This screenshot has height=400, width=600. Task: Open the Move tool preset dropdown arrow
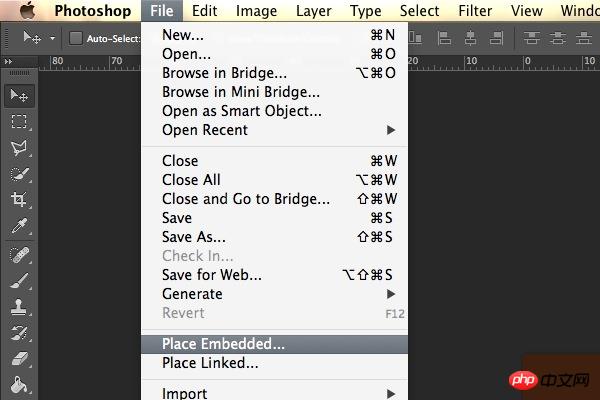(x=52, y=38)
